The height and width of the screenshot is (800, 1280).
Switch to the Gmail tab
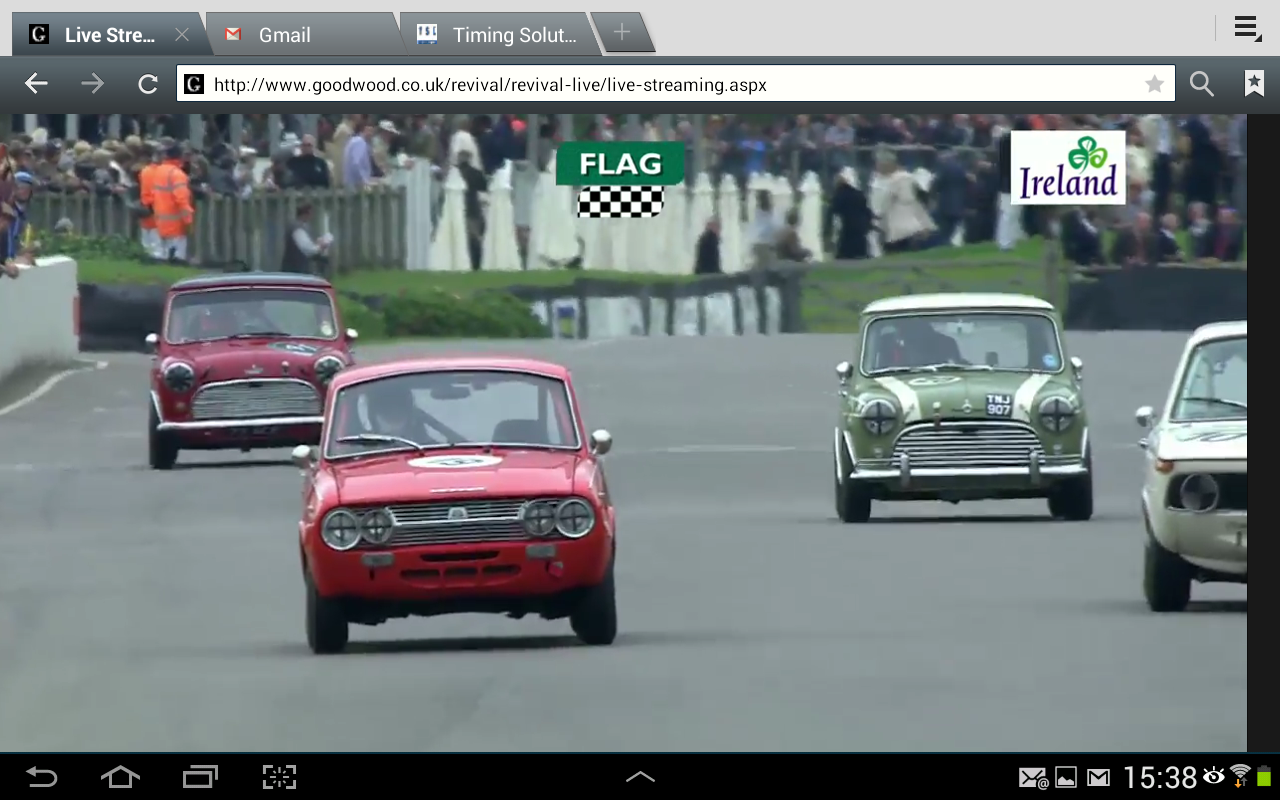point(300,35)
